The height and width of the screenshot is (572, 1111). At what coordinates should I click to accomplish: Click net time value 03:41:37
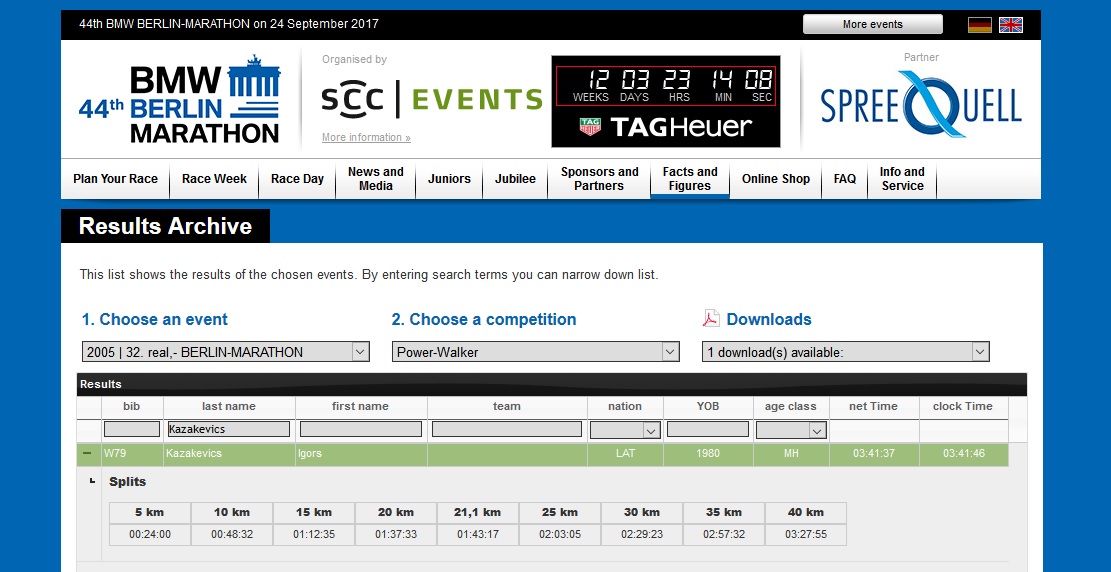pyautogui.click(x=874, y=454)
